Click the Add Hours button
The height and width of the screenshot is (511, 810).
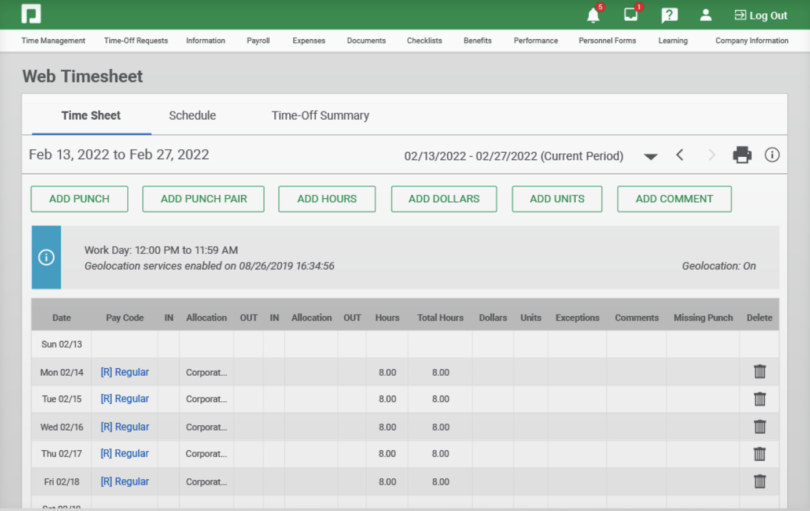coord(326,199)
